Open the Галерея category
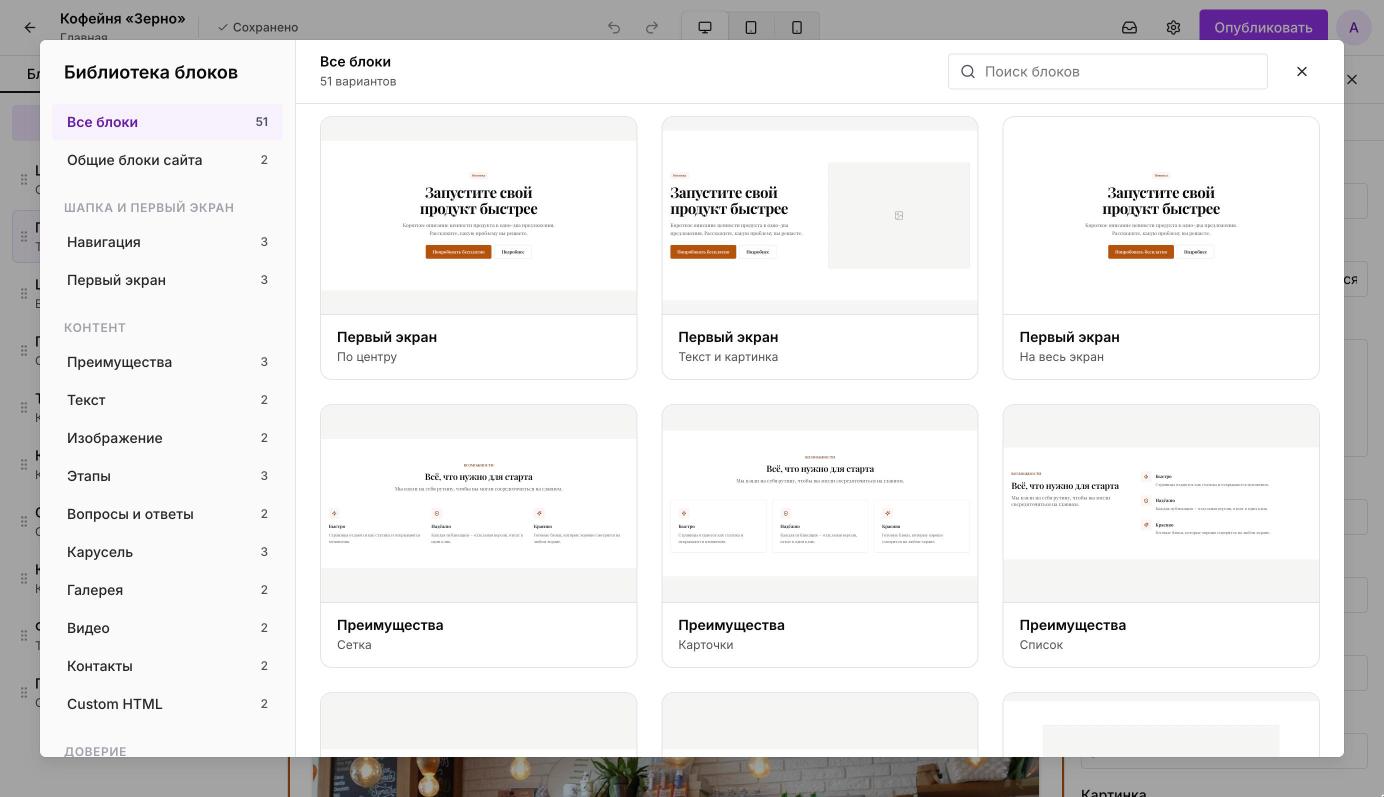Viewport: 1384px width, 797px height. coord(167,590)
